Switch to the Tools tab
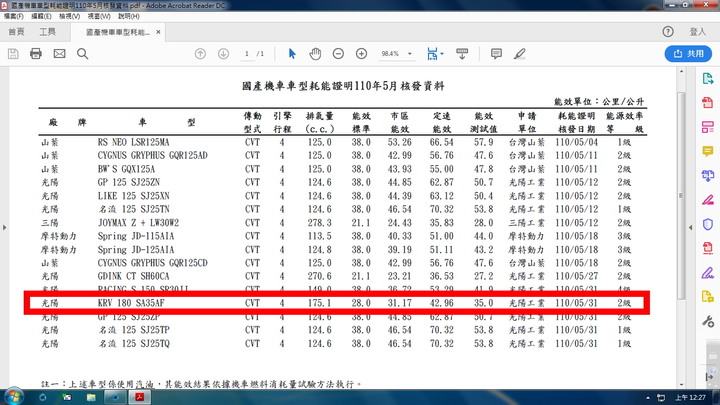Viewport: 720px width, 405px height. (x=47, y=32)
